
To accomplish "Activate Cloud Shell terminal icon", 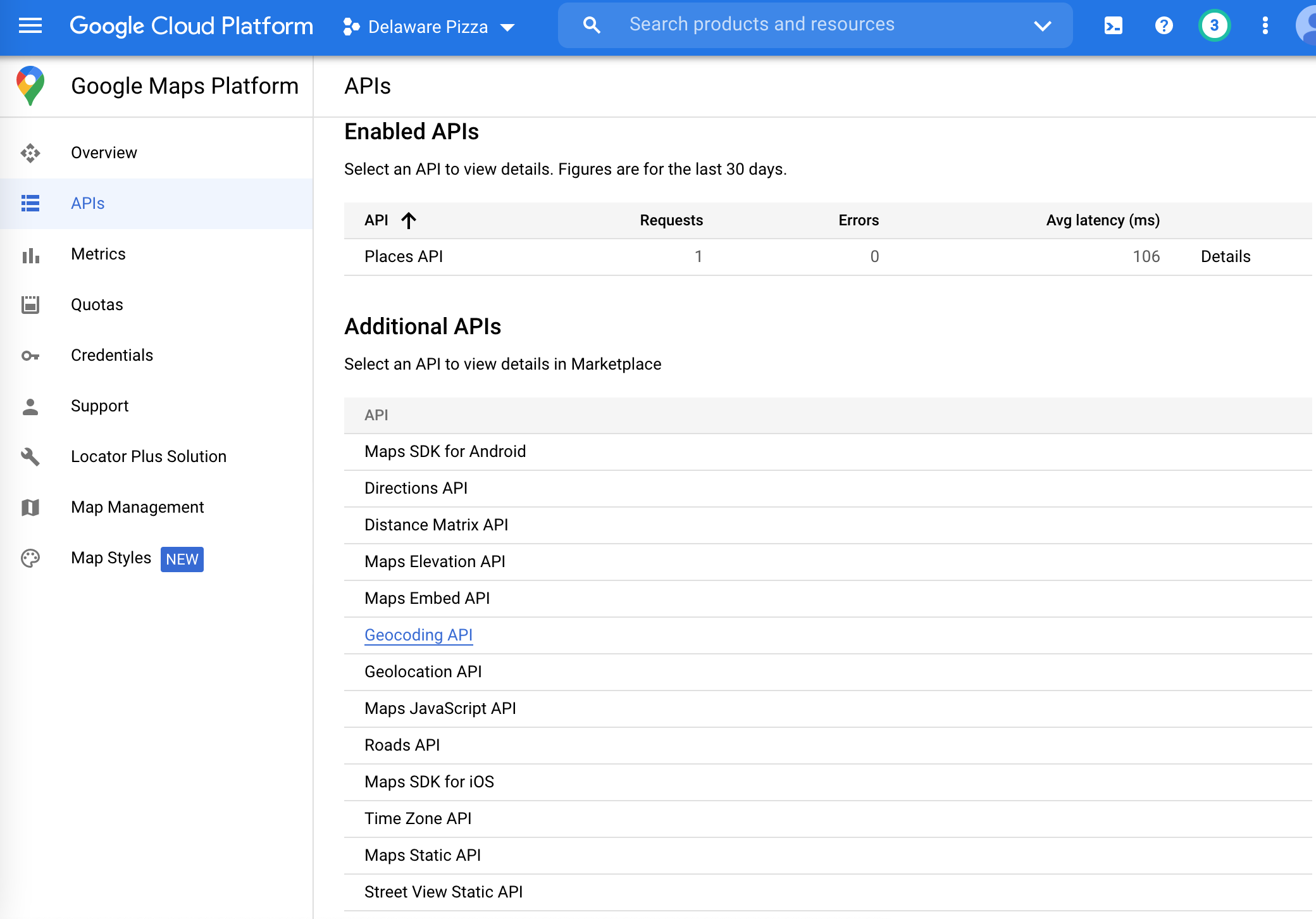I will click(x=1114, y=26).
